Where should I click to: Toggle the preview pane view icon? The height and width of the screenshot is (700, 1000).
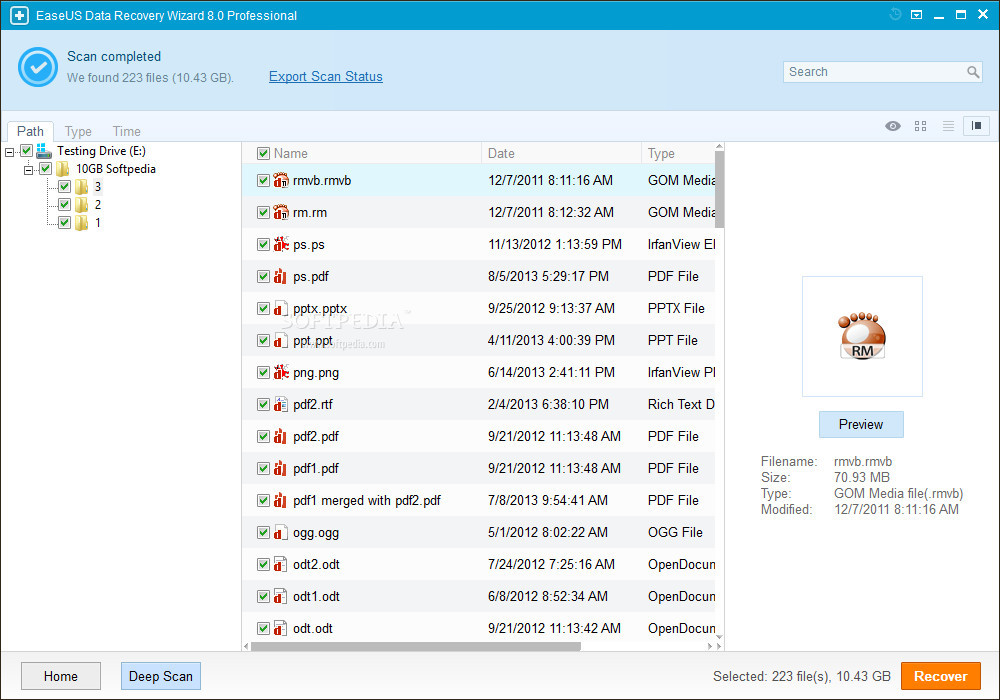click(976, 126)
